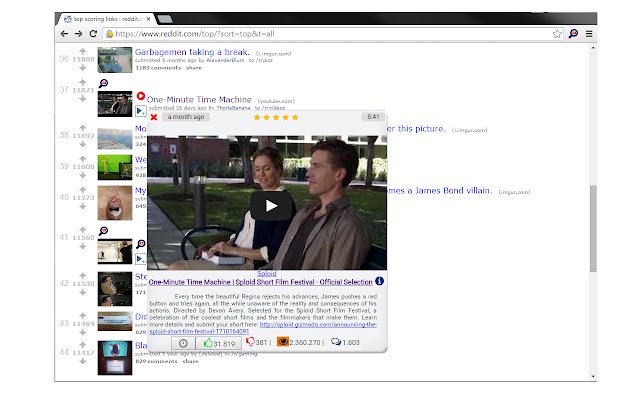This screenshot has height=400, width=640.
Task: Downvote post 44
Action: pos(82,361)
